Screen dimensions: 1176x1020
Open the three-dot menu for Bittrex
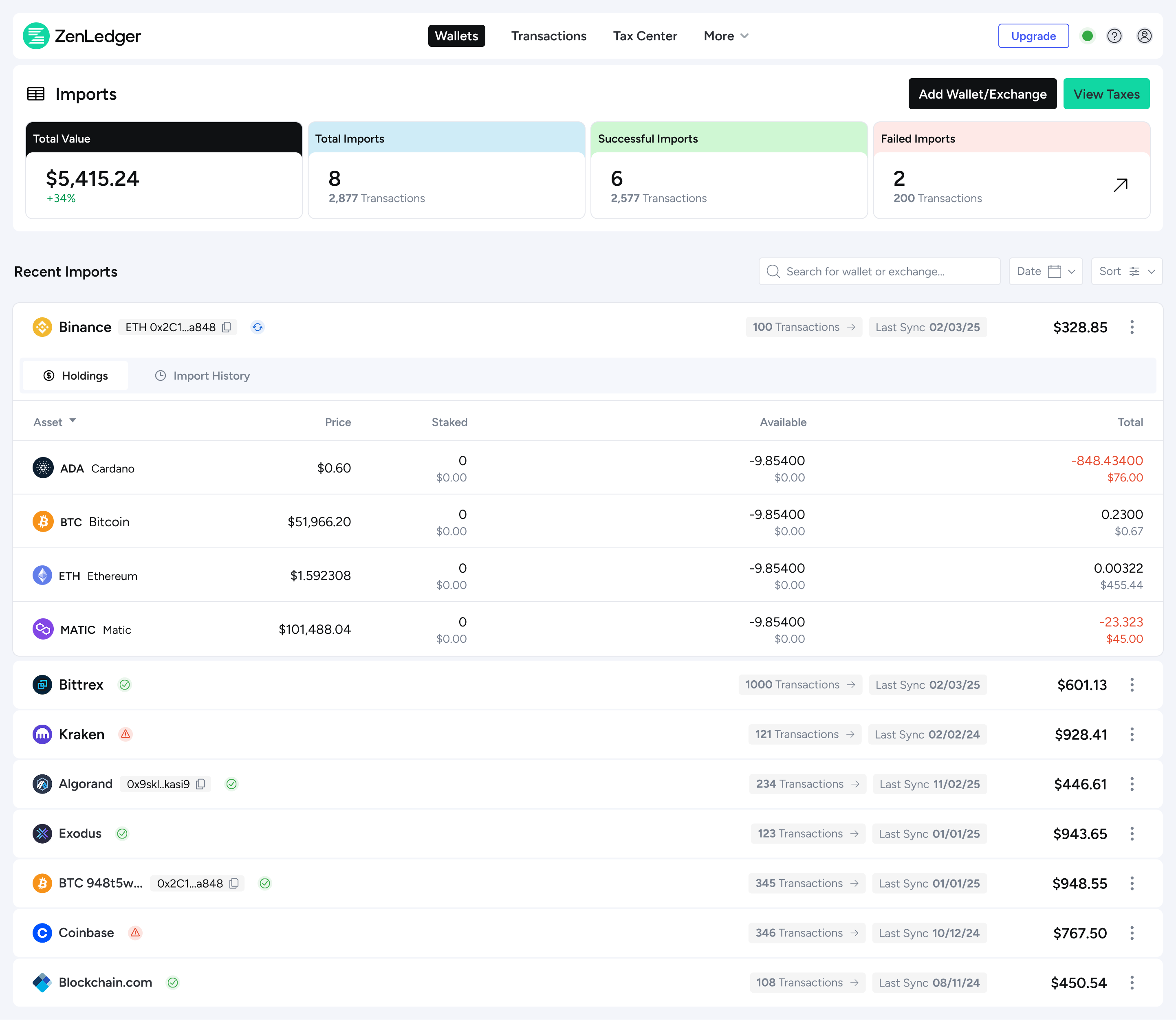click(x=1132, y=685)
